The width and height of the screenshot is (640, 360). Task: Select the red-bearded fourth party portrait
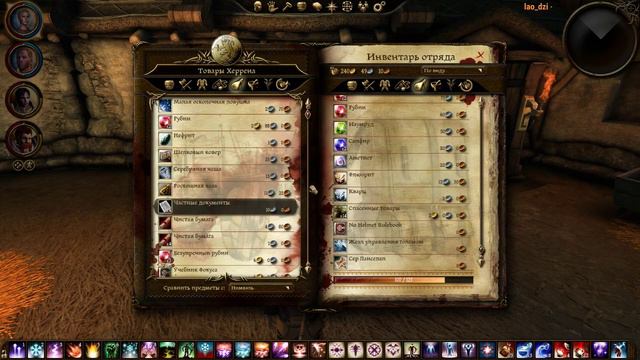tap(24, 139)
